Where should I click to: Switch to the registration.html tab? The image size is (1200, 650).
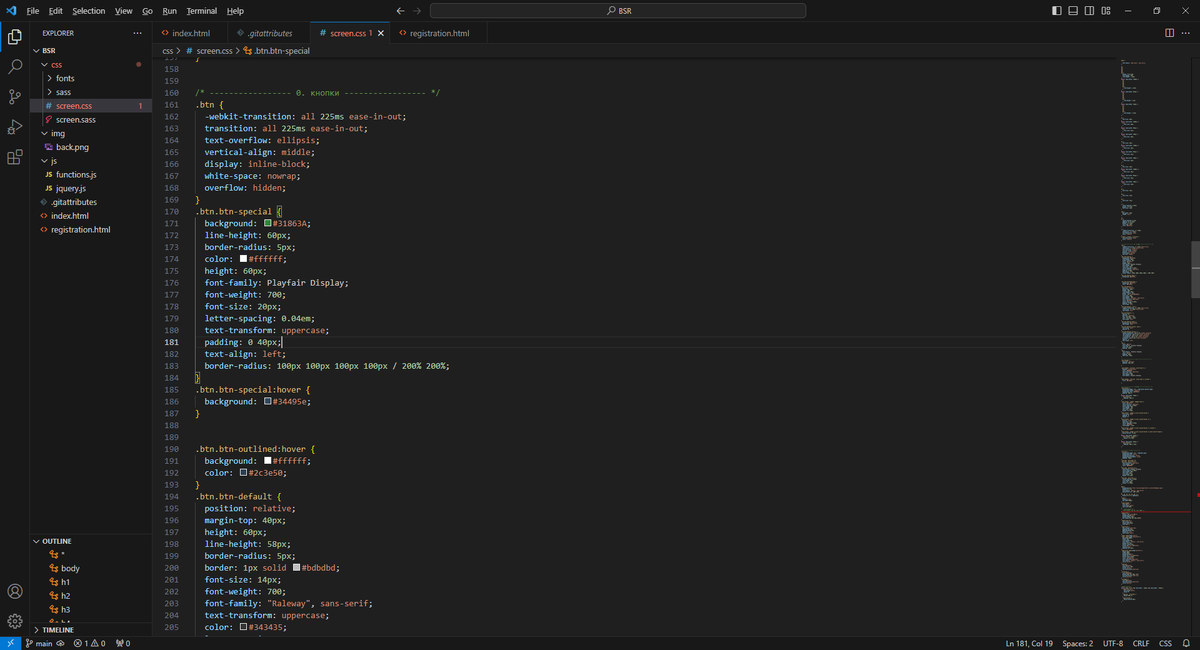point(439,33)
